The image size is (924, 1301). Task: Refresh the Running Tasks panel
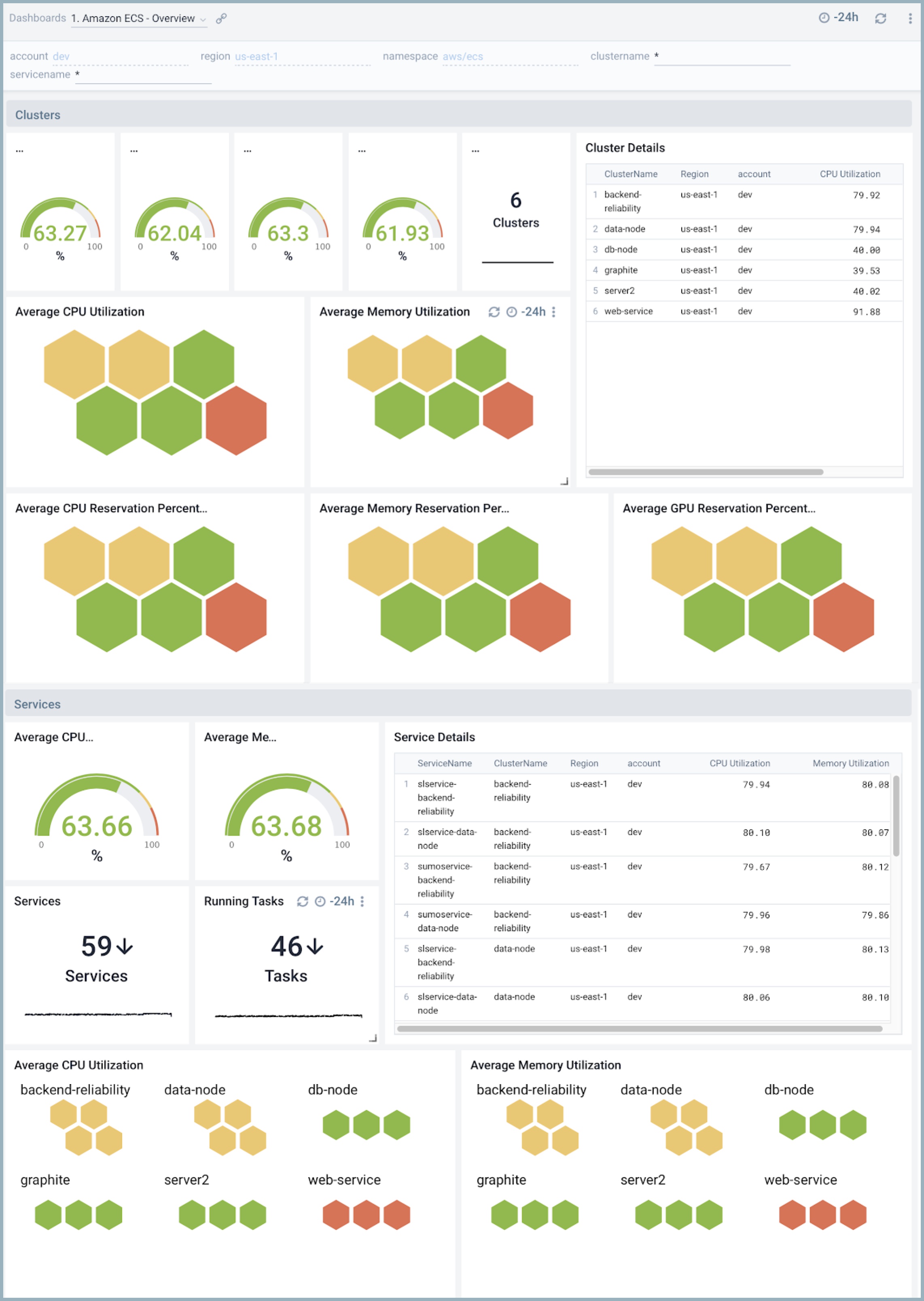301,902
